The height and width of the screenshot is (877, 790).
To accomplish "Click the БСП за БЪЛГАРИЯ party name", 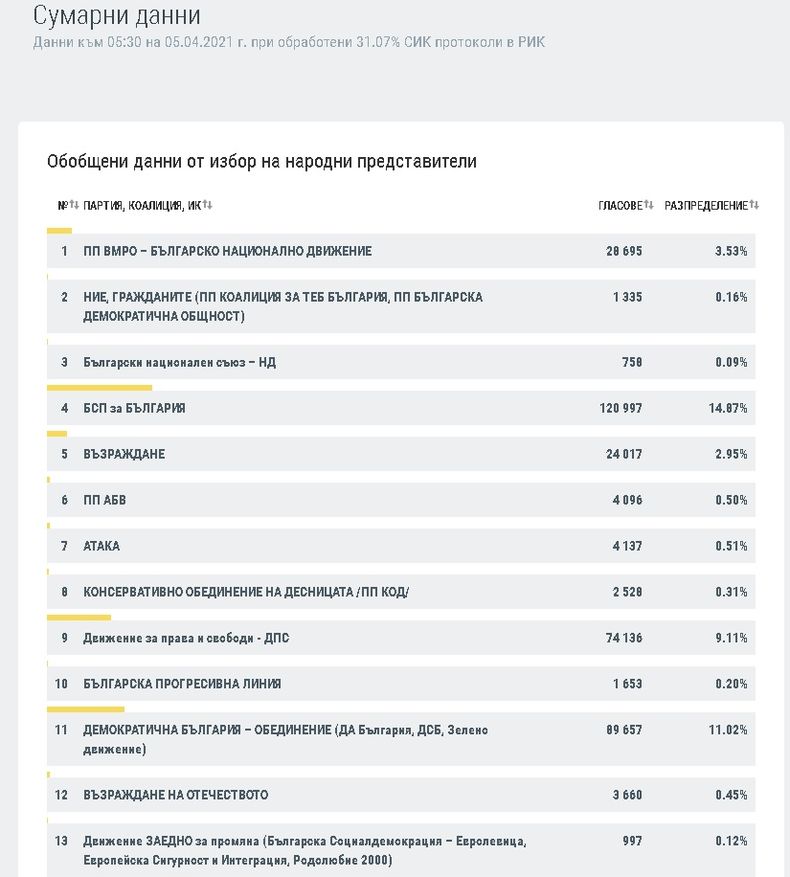I will [135, 408].
